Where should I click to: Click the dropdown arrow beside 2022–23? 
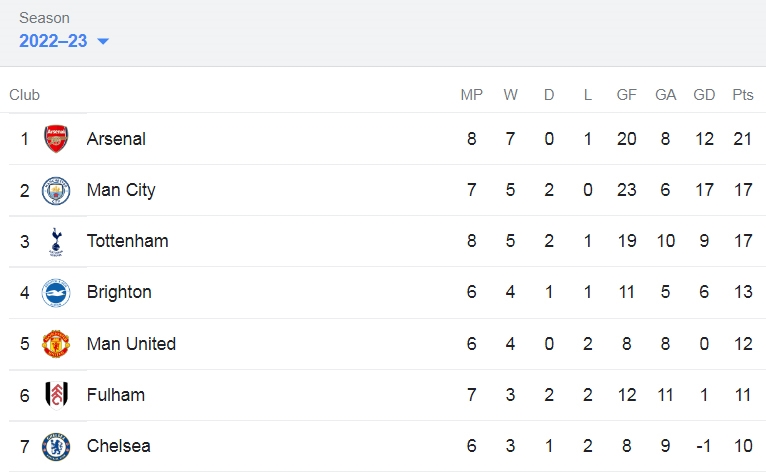click(103, 42)
